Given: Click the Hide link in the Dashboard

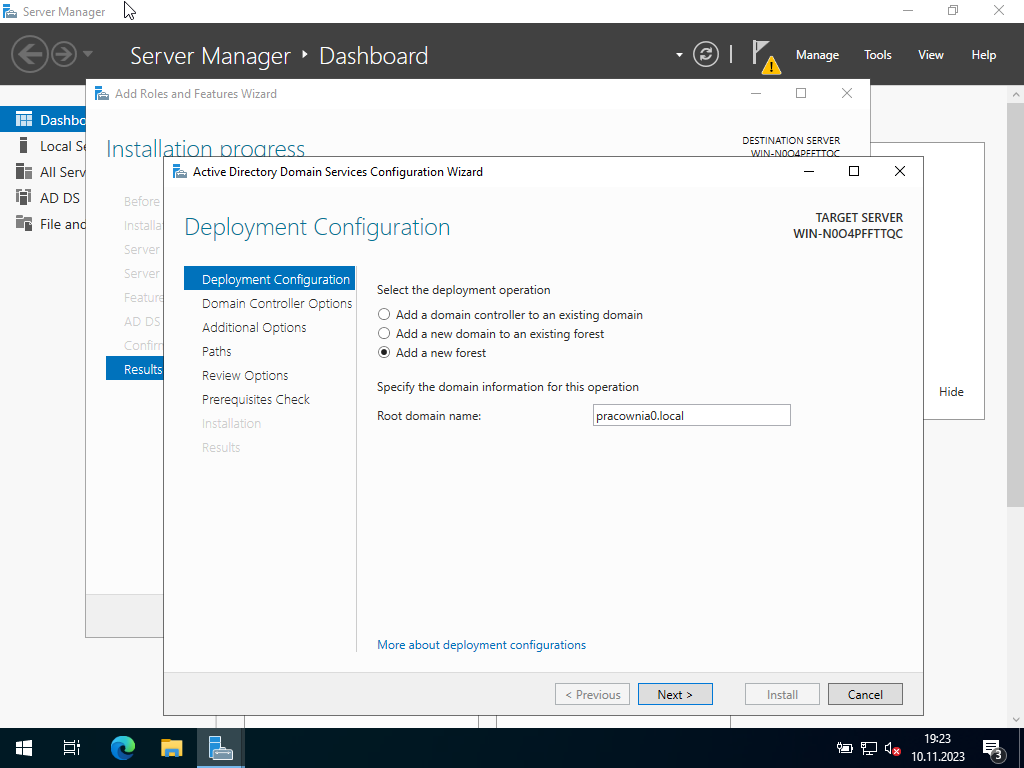Looking at the screenshot, I should [951, 392].
